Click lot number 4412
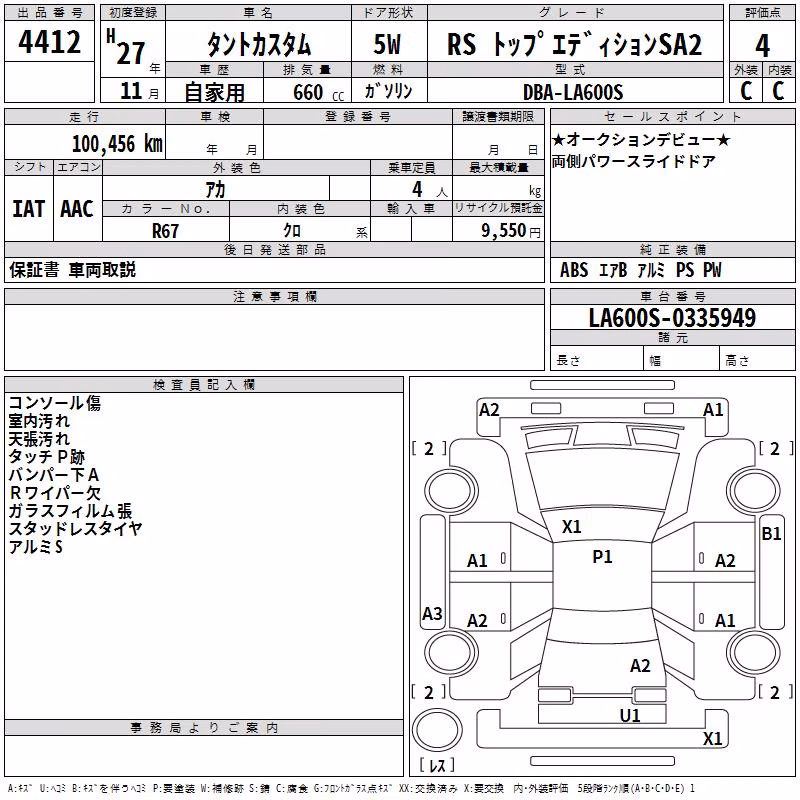 pos(49,42)
